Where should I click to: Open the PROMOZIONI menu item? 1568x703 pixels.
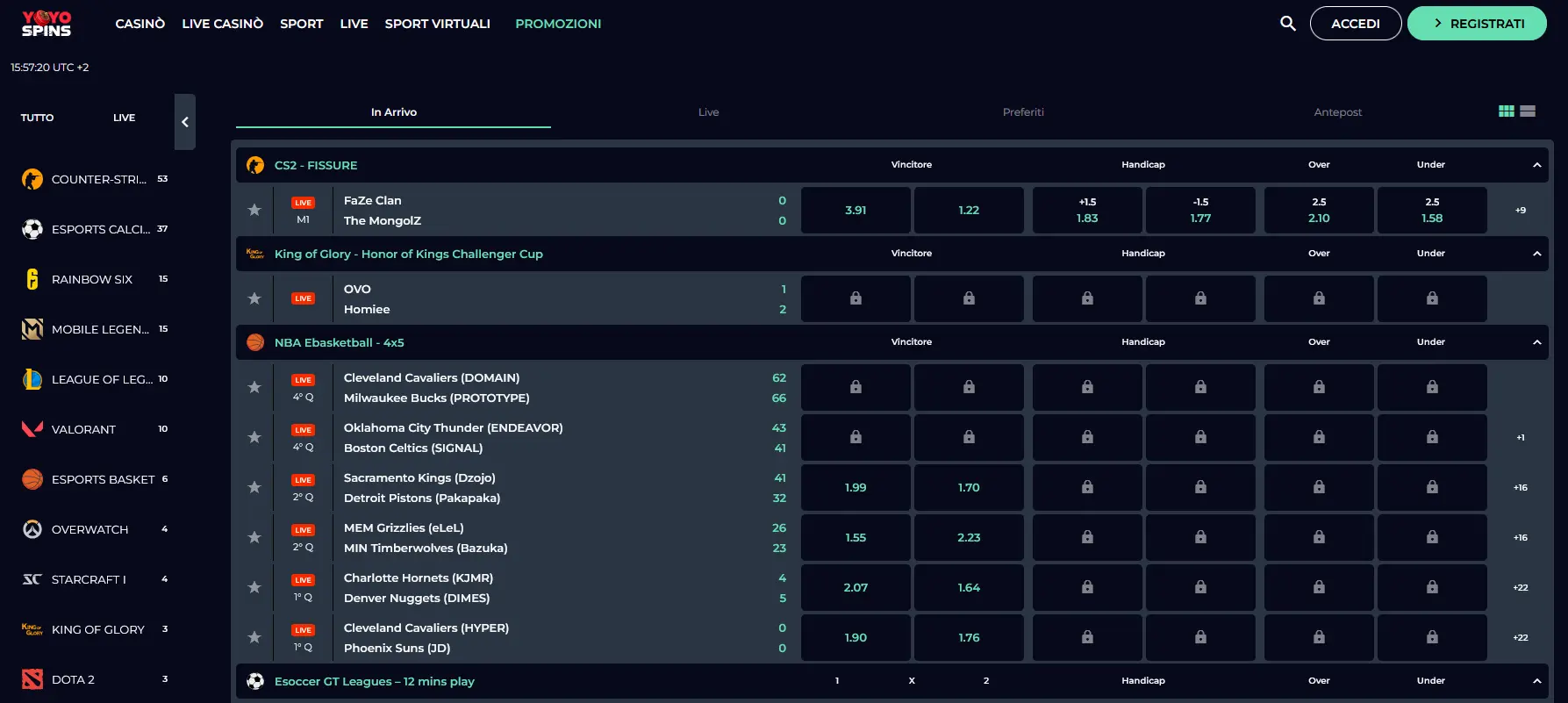(x=558, y=24)
